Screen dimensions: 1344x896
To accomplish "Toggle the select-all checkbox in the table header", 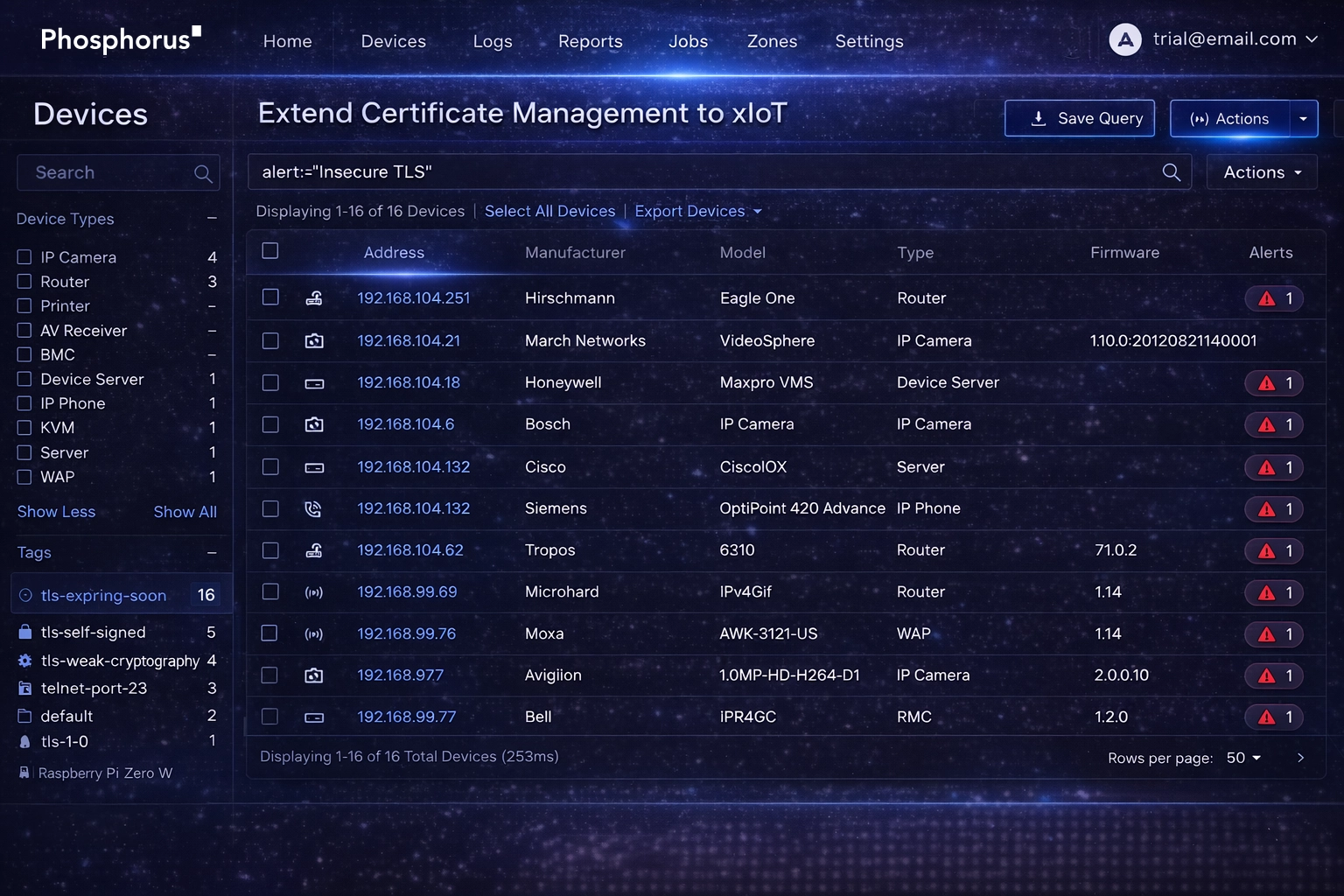I will click(269, 250).
